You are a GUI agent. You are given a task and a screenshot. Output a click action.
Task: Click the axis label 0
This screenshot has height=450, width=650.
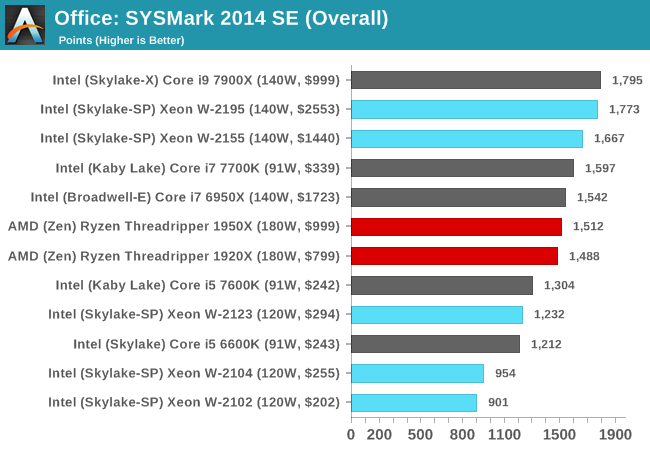[351, 435]
